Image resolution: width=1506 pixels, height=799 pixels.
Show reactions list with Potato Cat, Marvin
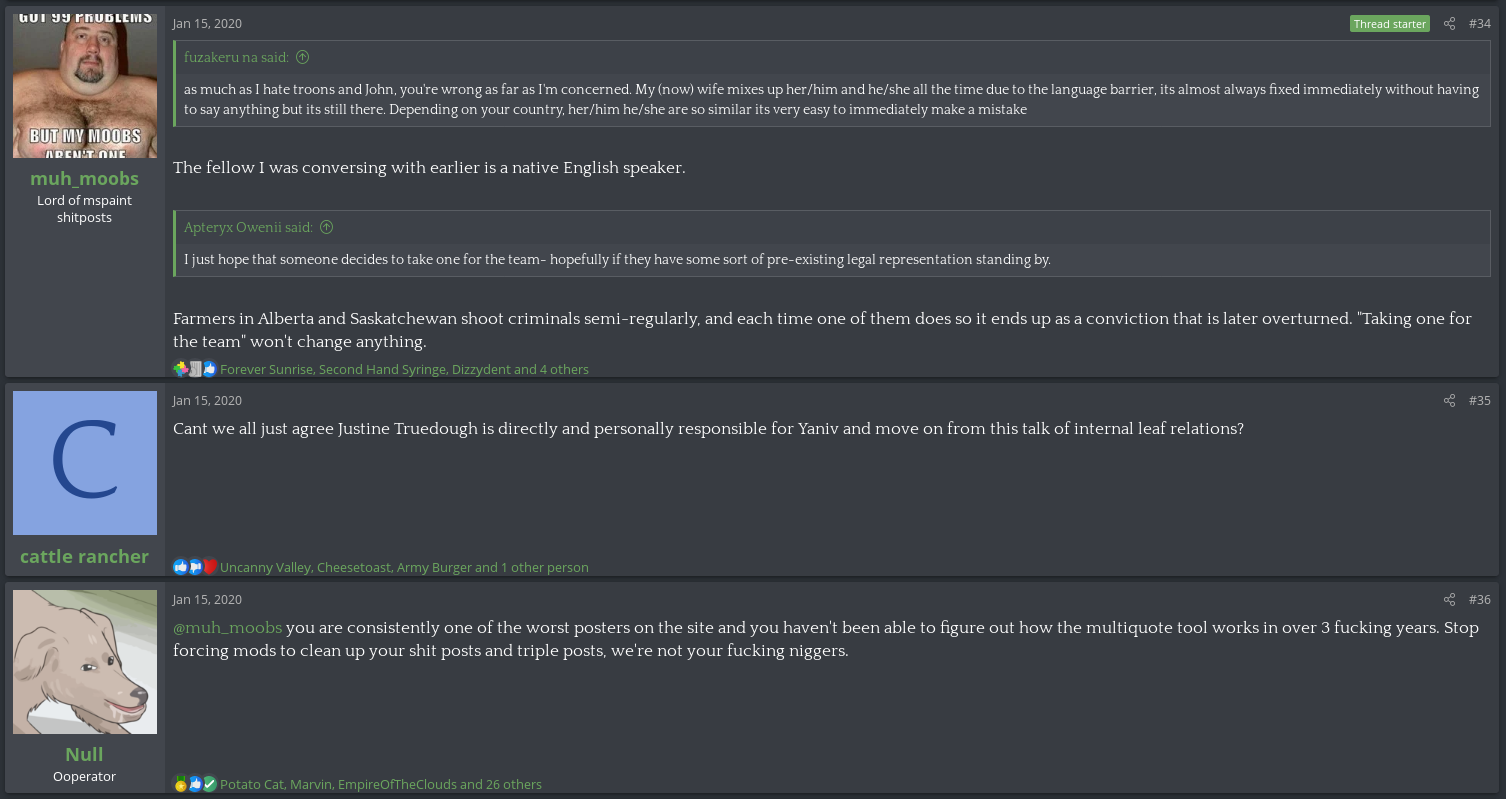(380, 785)
